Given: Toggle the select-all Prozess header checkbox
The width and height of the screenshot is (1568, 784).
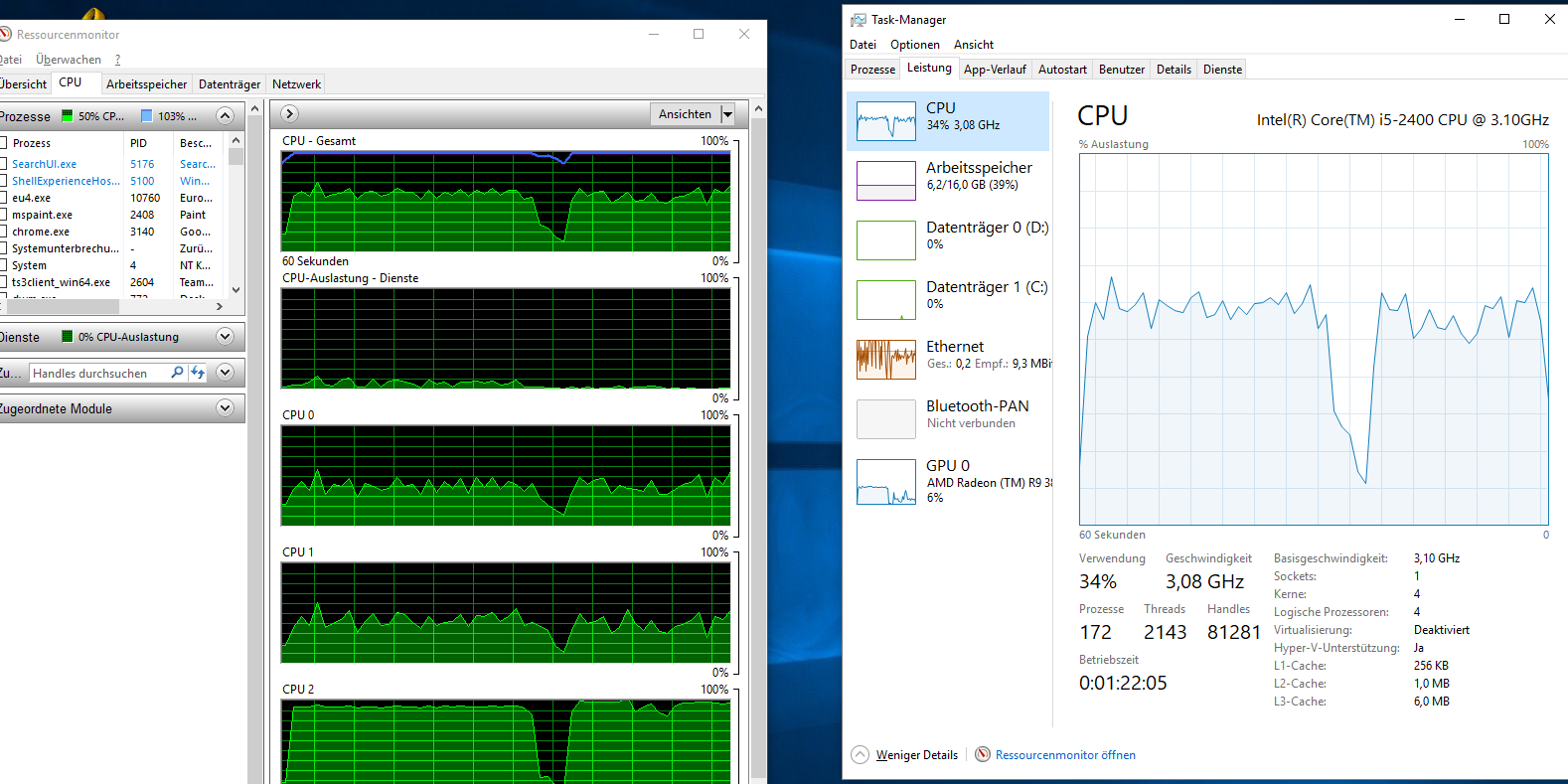Looking at the screenshot, I should point(3,143).
